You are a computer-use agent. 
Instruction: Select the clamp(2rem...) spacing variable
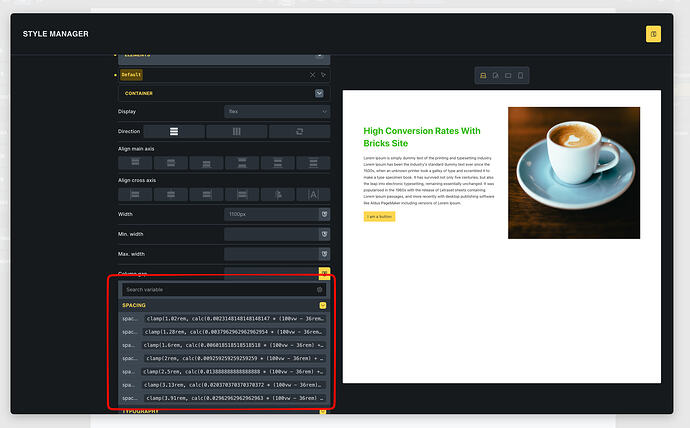coord(233,358)
